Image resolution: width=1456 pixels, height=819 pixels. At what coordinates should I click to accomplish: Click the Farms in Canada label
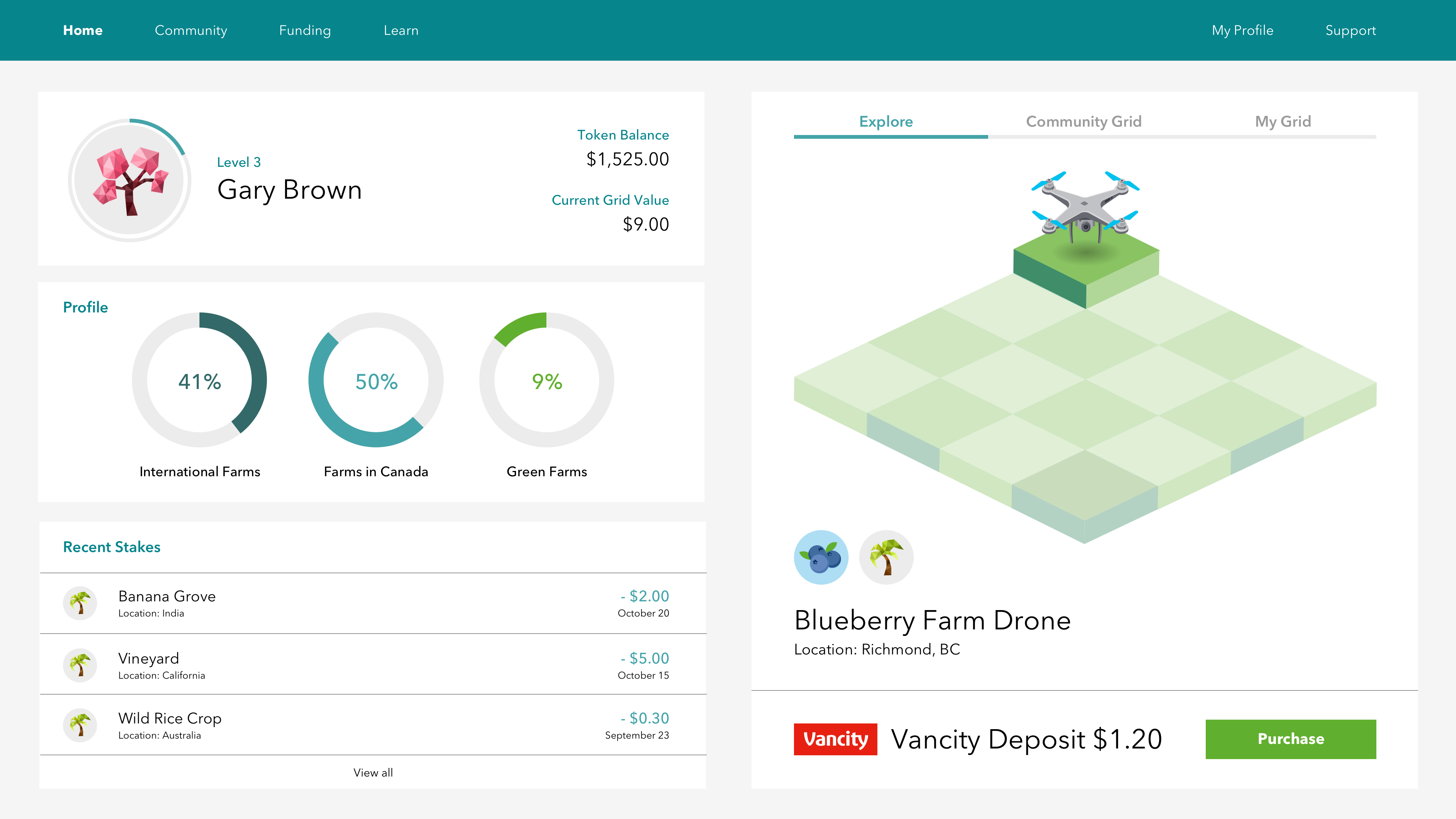(376, 472)
